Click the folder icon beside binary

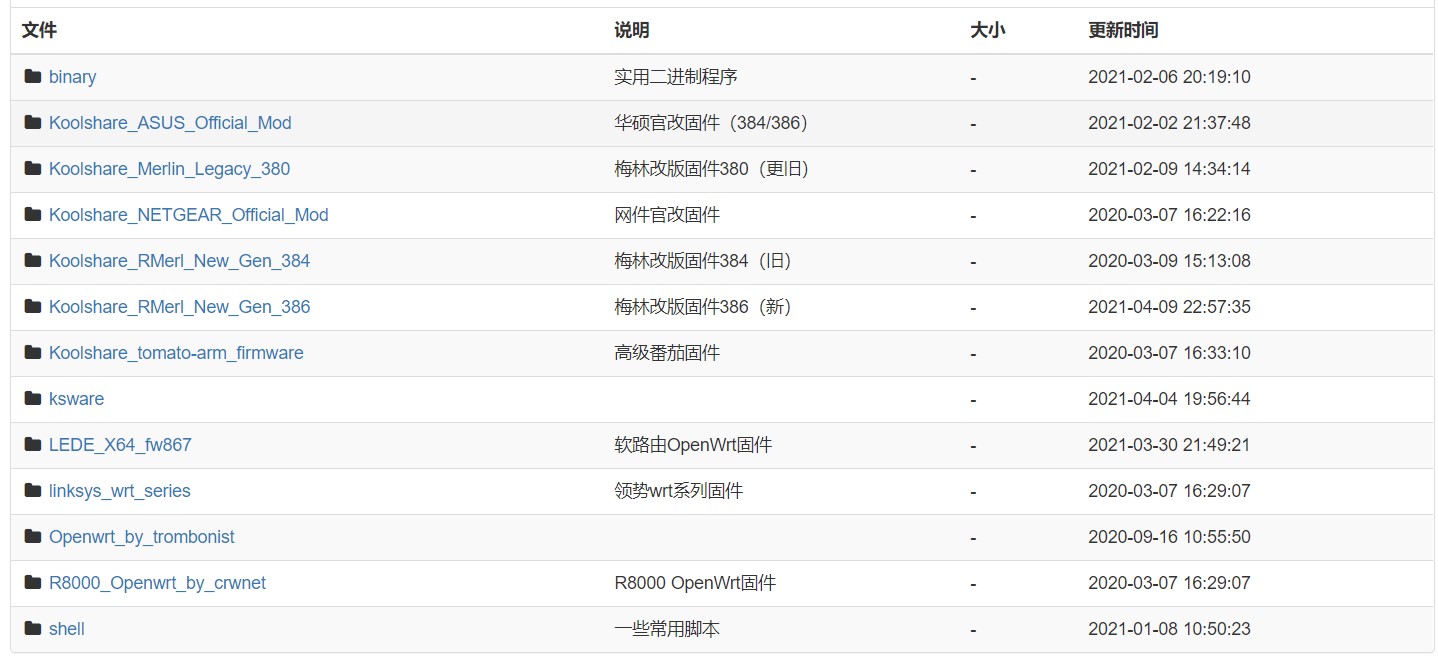[33, 77]
